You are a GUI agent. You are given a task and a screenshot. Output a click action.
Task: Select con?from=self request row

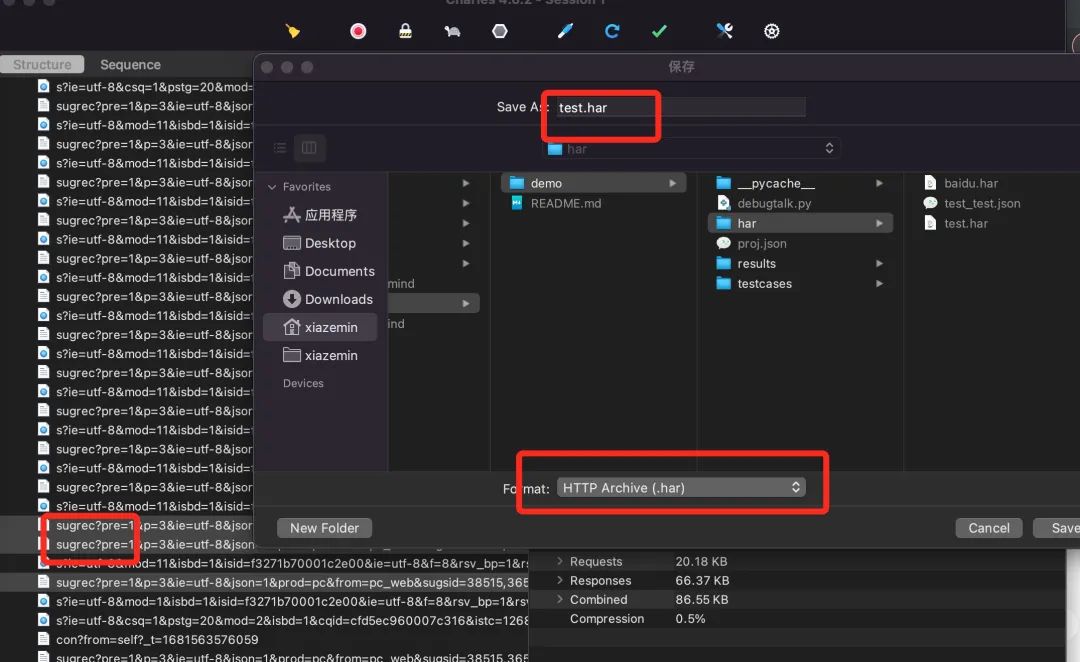(x=264, y=639)
